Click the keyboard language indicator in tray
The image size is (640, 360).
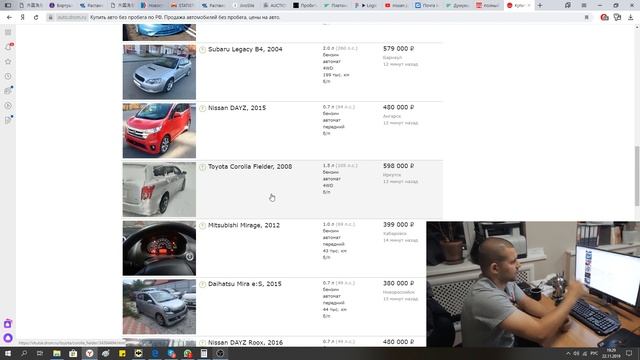(x=594, y=353)
